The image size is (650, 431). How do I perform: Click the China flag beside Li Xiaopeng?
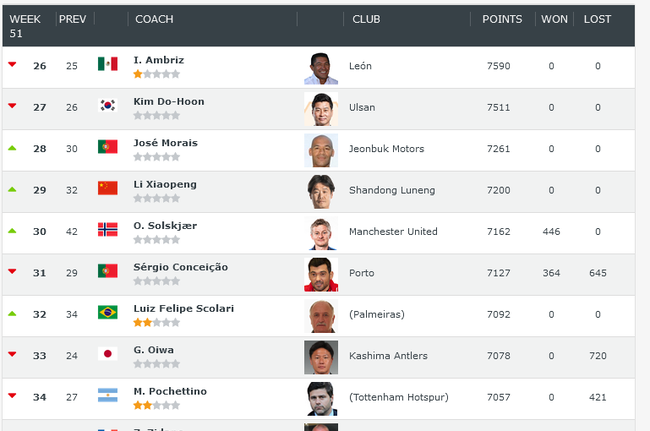tap(107, 188)
